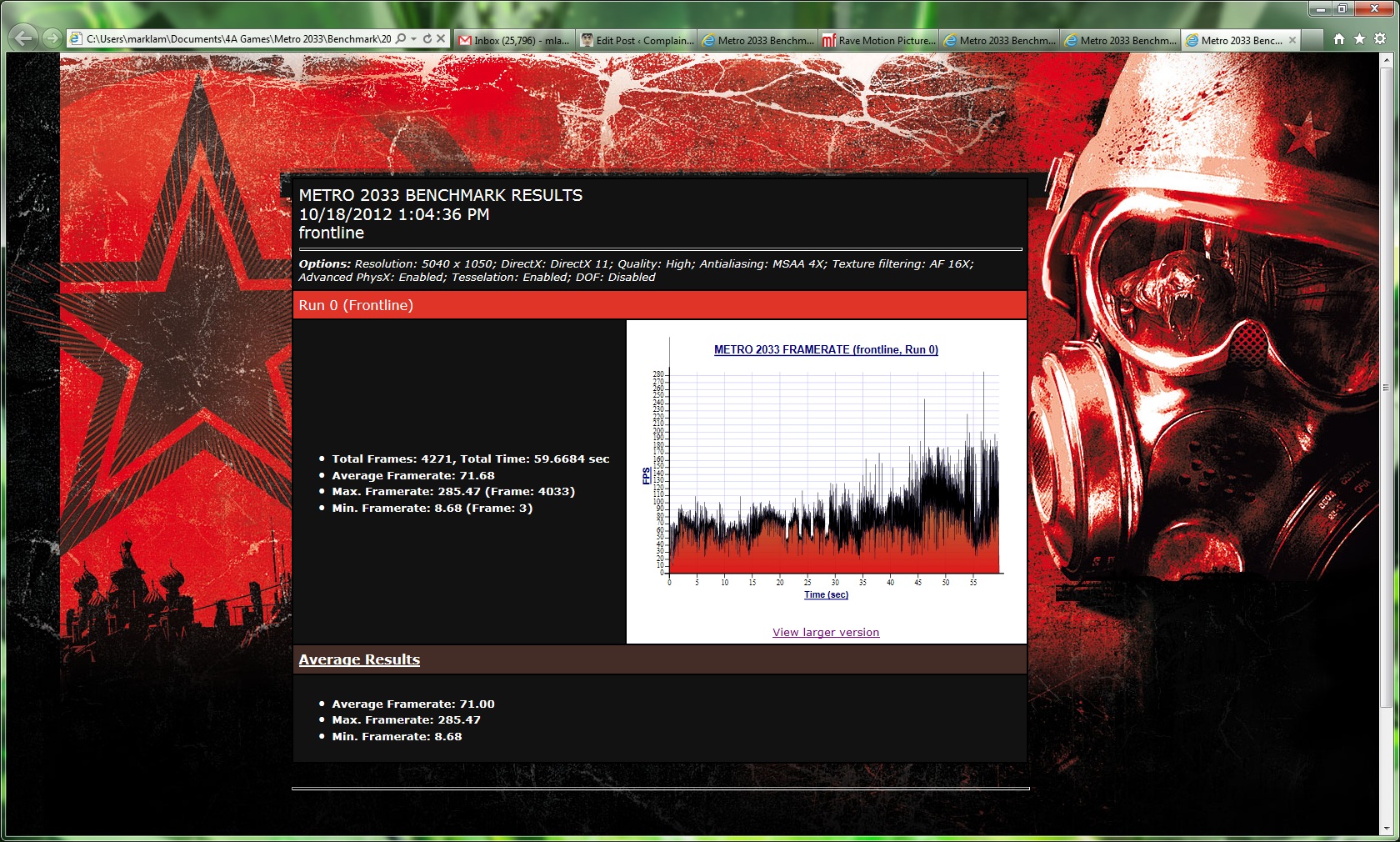Image resolution: width=1400 pixels, height=842 pixels.
Task: Click the View larger version link
Action: coord(826,633)
